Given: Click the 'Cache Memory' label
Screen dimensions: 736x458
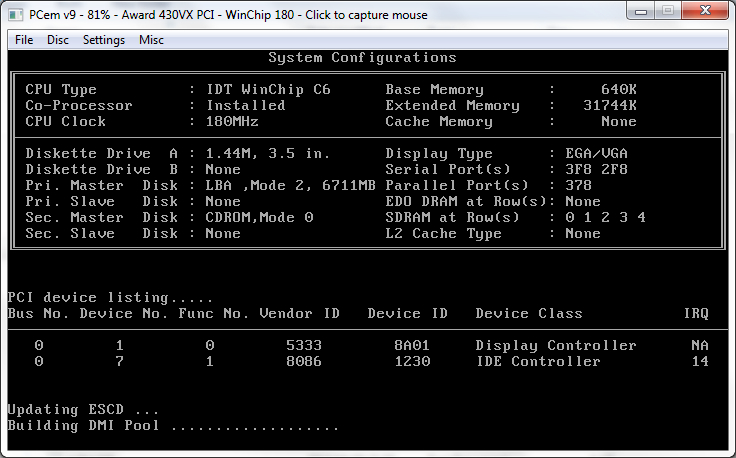Looking at the screenshot, I should [x=439, y=121].
